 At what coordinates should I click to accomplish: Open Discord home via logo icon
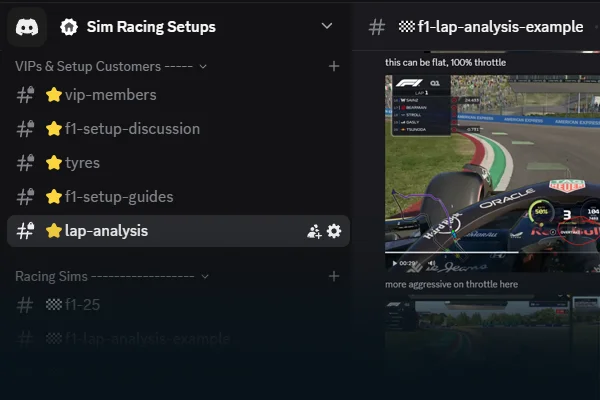click(x=27, y=27)
